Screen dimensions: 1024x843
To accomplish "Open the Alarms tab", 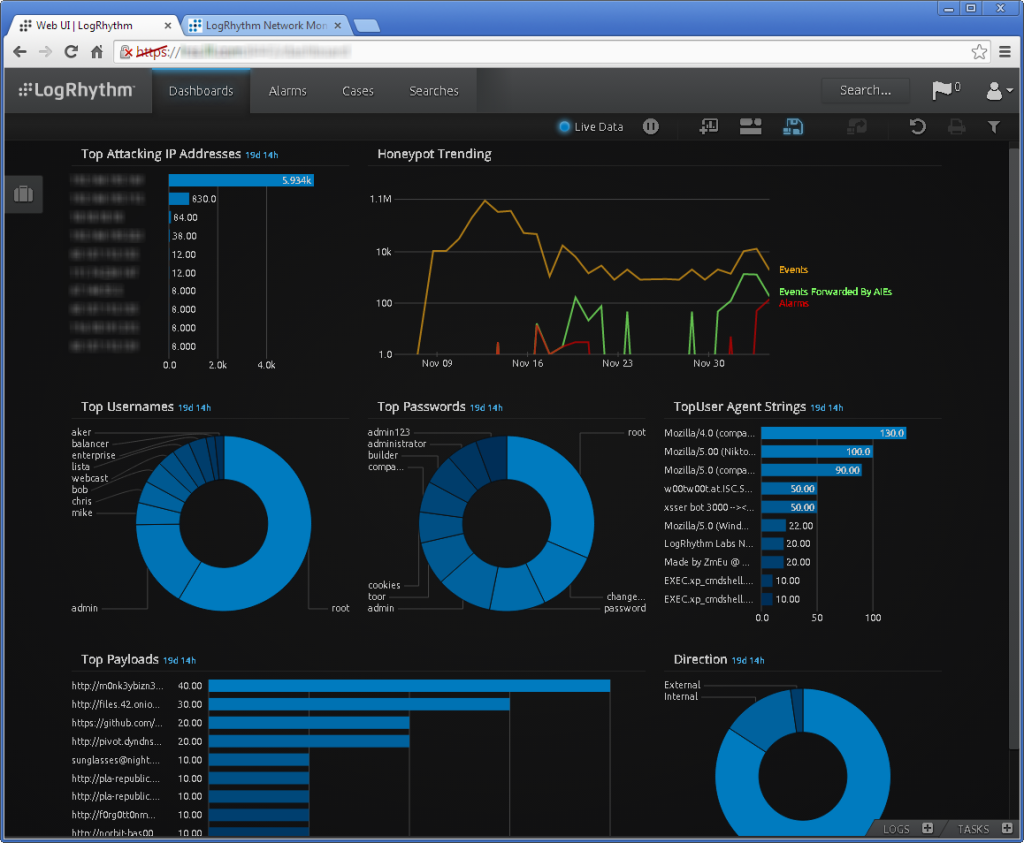I will pos(287,91).
